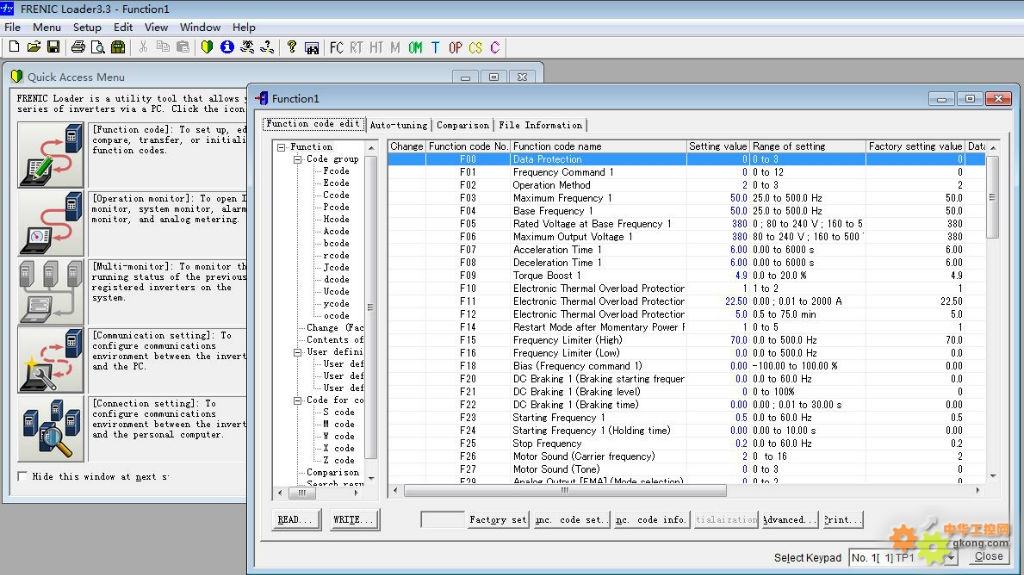Open the Select Keypad dropdown
This screenshot has height=575, width=1024.
click(952, 557)
